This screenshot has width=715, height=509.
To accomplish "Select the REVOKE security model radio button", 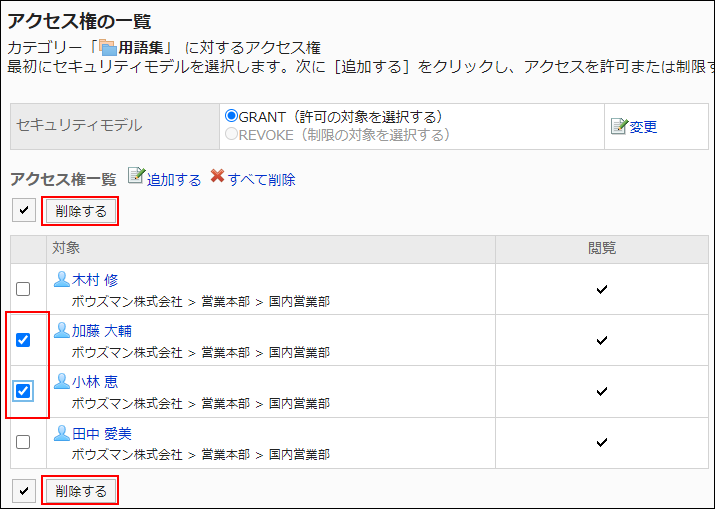I will click(232, 134).
